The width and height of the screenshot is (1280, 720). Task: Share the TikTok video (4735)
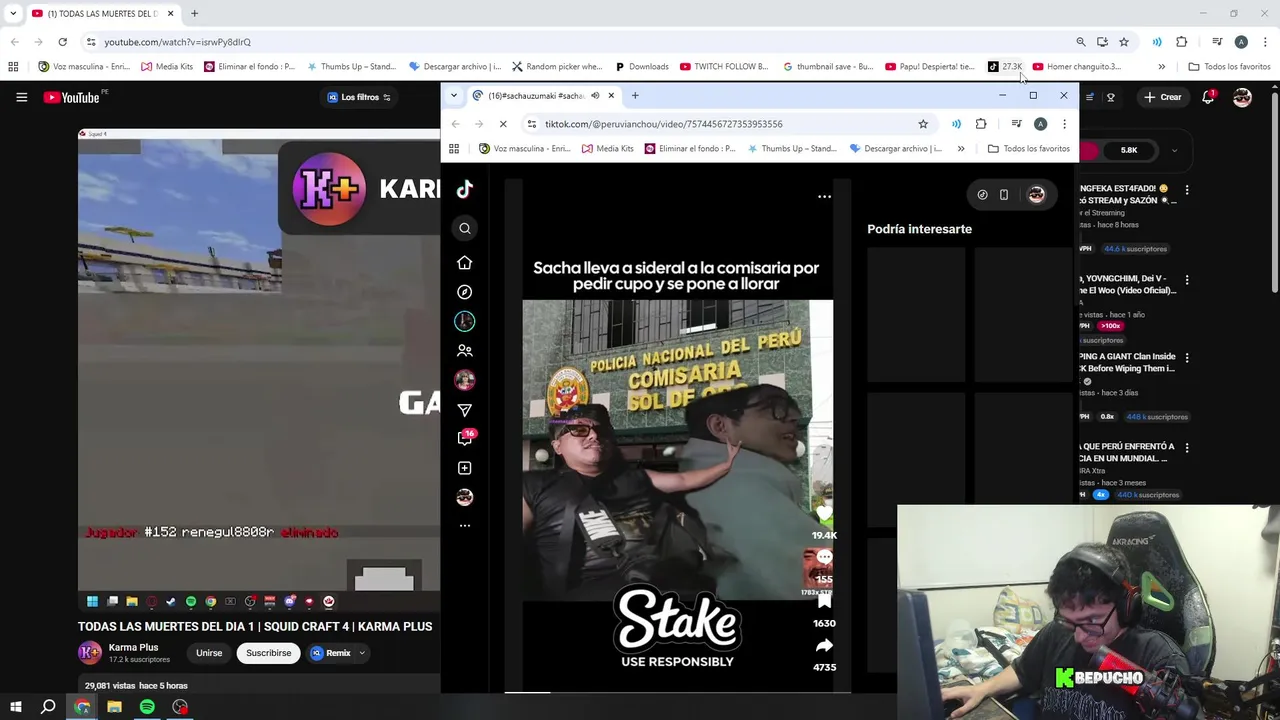(824, 646)
